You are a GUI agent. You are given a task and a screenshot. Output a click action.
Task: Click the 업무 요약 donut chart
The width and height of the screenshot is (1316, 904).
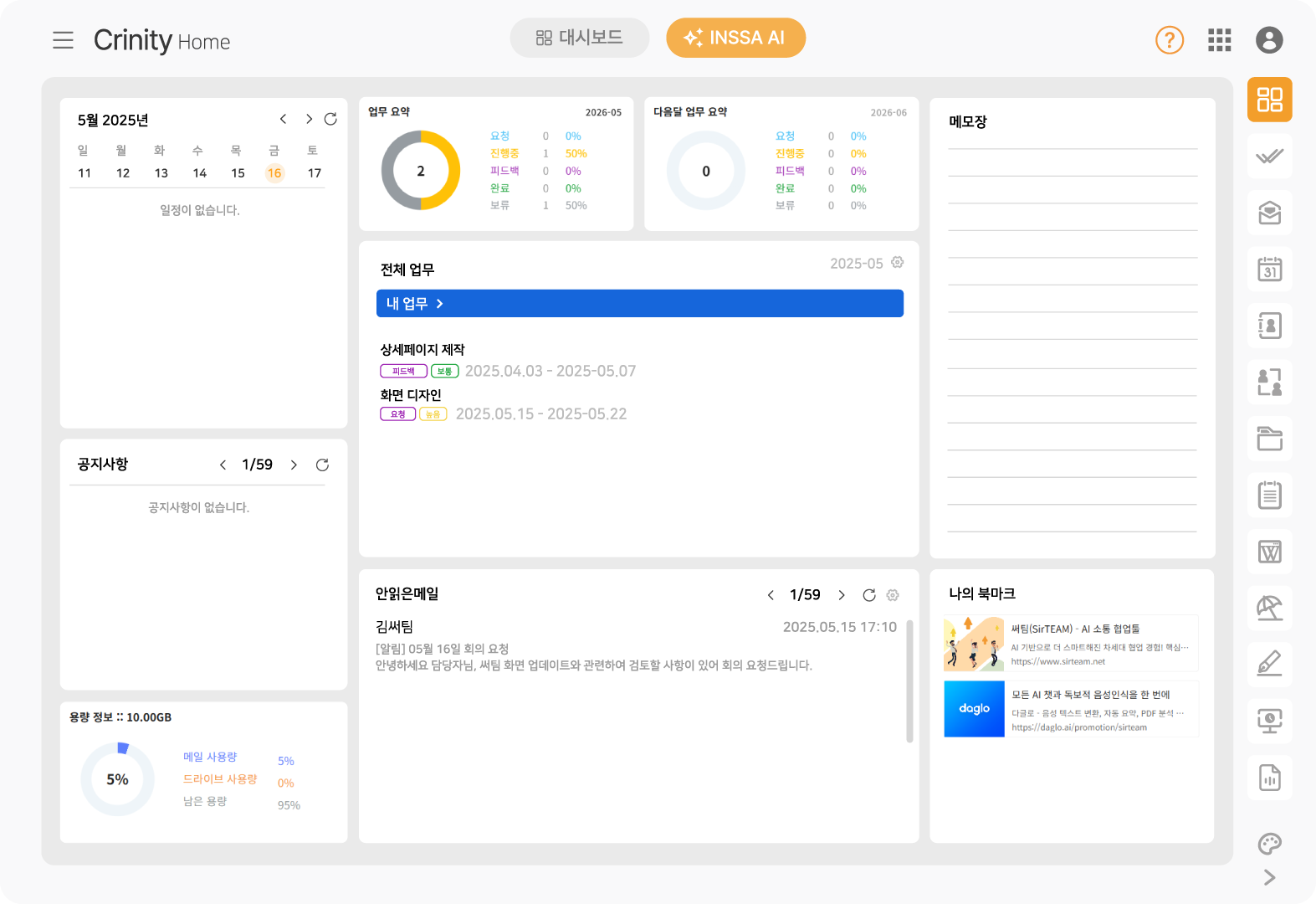coord(421,170)
